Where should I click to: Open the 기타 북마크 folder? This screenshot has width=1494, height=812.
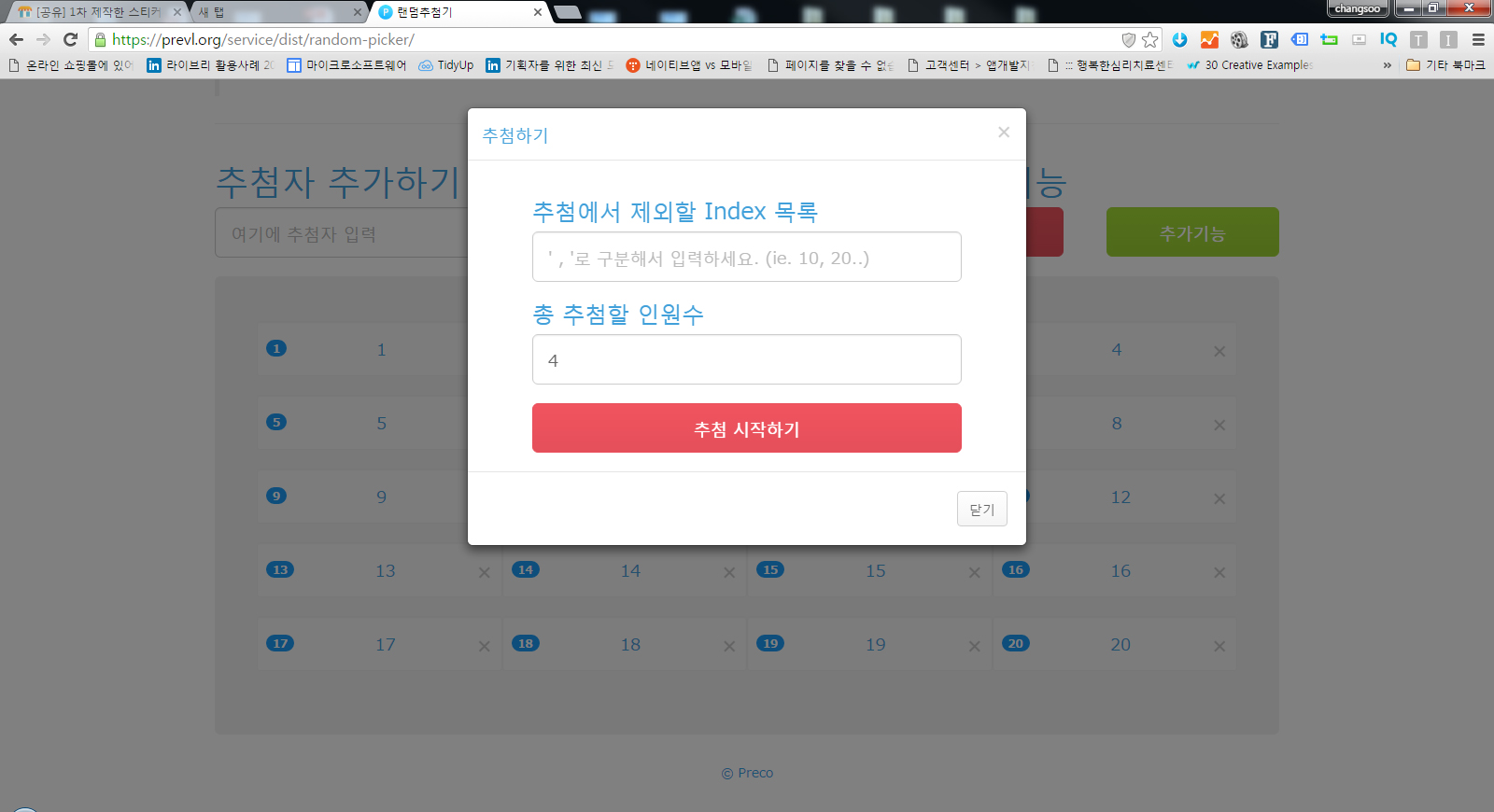point(1445,65)
